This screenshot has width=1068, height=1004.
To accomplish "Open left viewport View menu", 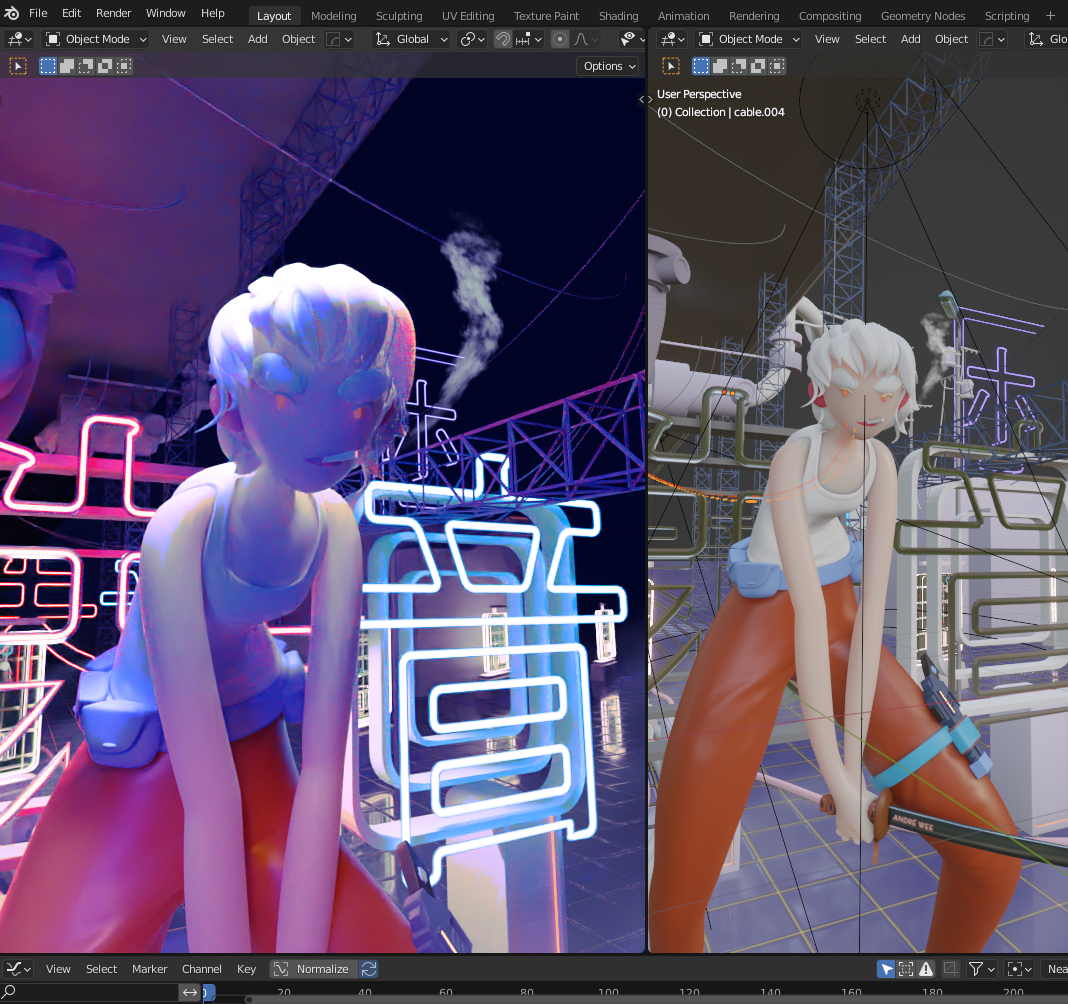I will click(174, 39).
